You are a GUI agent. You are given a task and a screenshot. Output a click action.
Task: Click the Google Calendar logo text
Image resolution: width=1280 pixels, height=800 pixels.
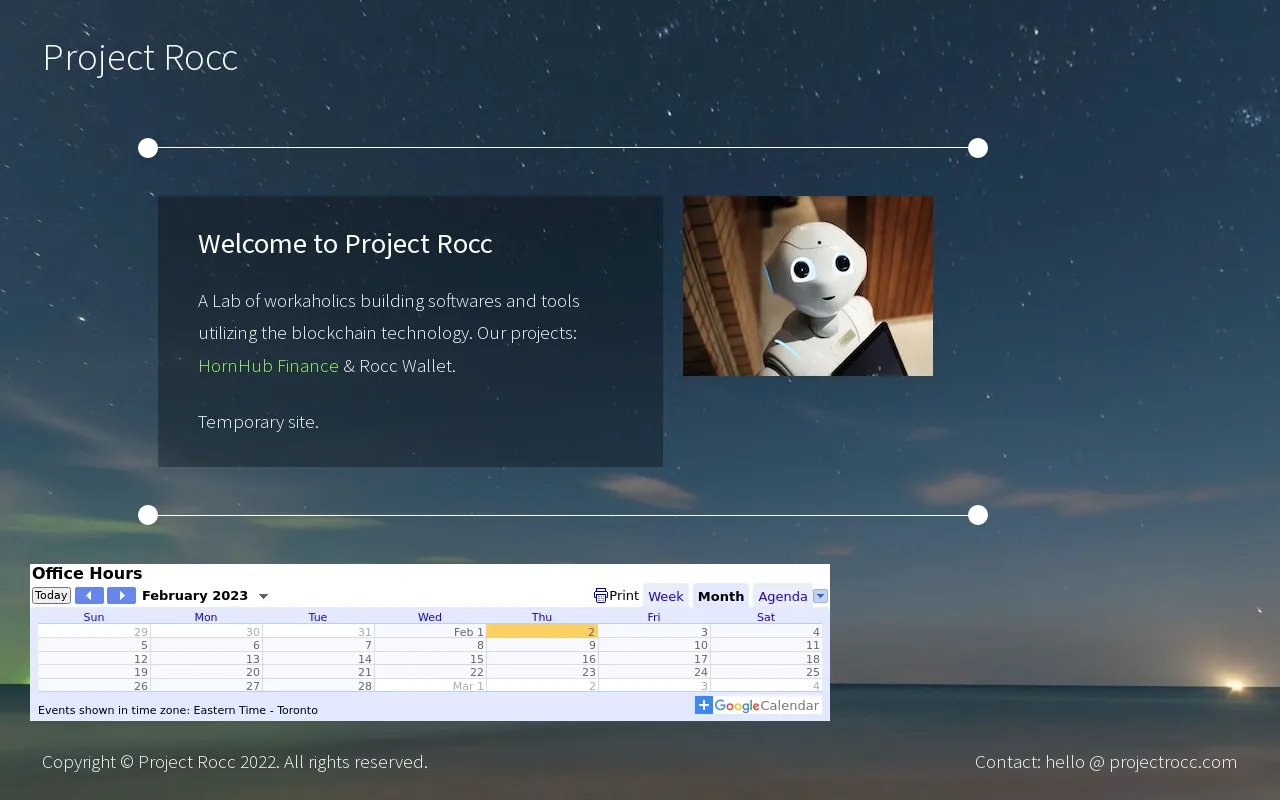tap(767, 706)
